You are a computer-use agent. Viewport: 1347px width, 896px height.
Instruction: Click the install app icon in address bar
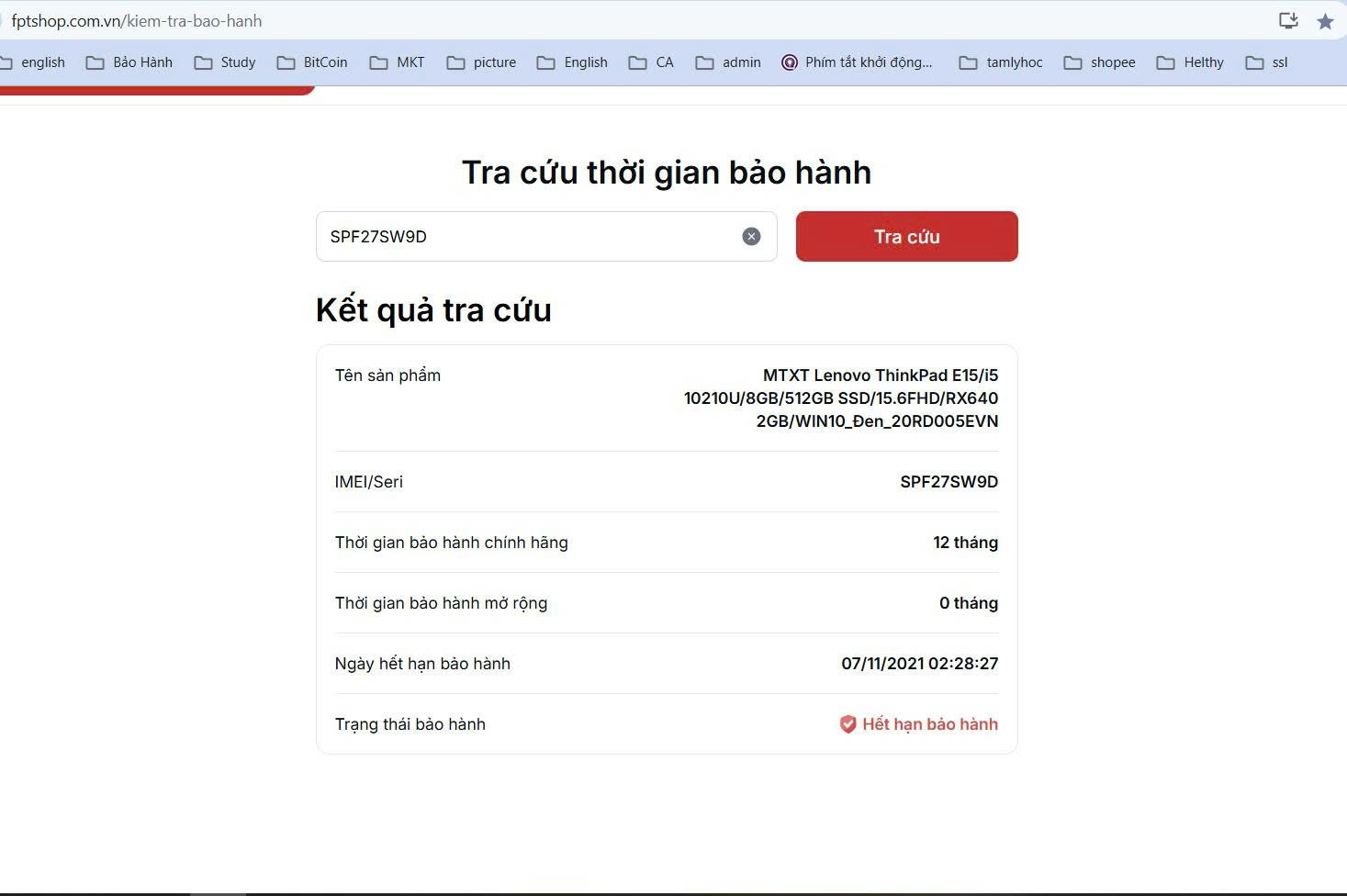tap(1288, 20)
